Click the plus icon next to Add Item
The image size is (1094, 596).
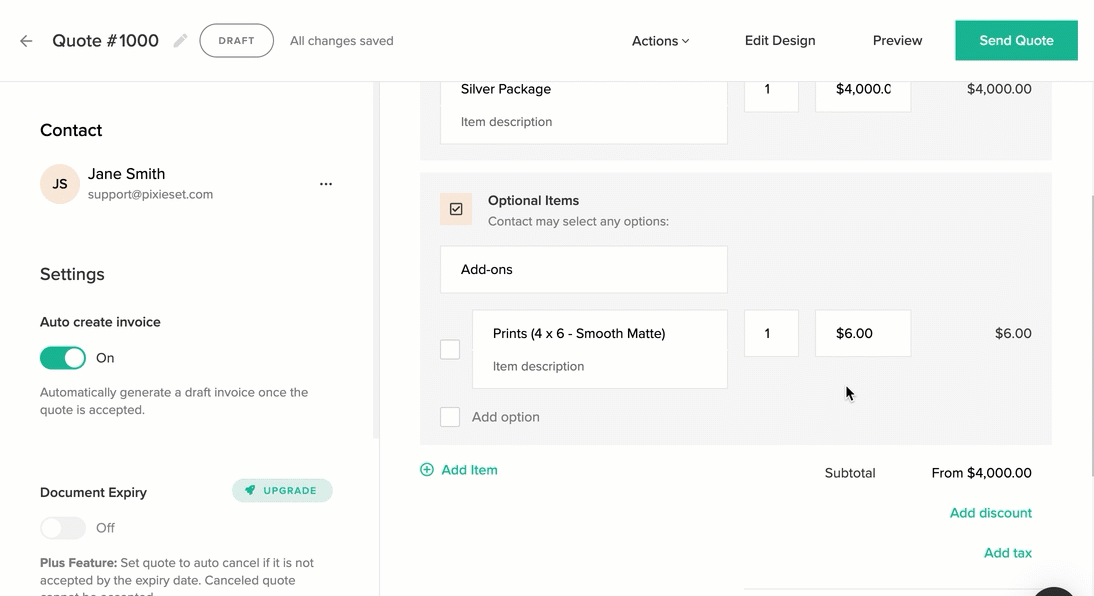427,469
